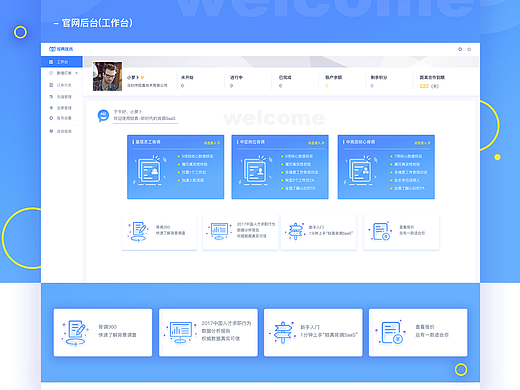
Task: Open the enlarged 新手入门 card in the bottom strip
Action: pos(313,332)
